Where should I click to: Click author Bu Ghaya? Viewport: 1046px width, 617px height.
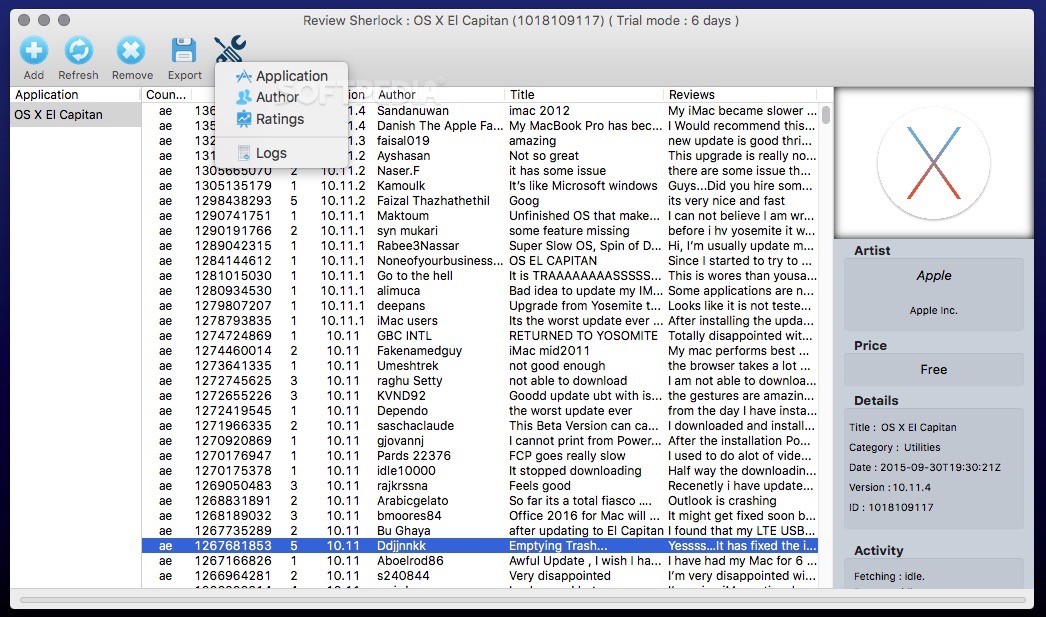click(404, 531)
